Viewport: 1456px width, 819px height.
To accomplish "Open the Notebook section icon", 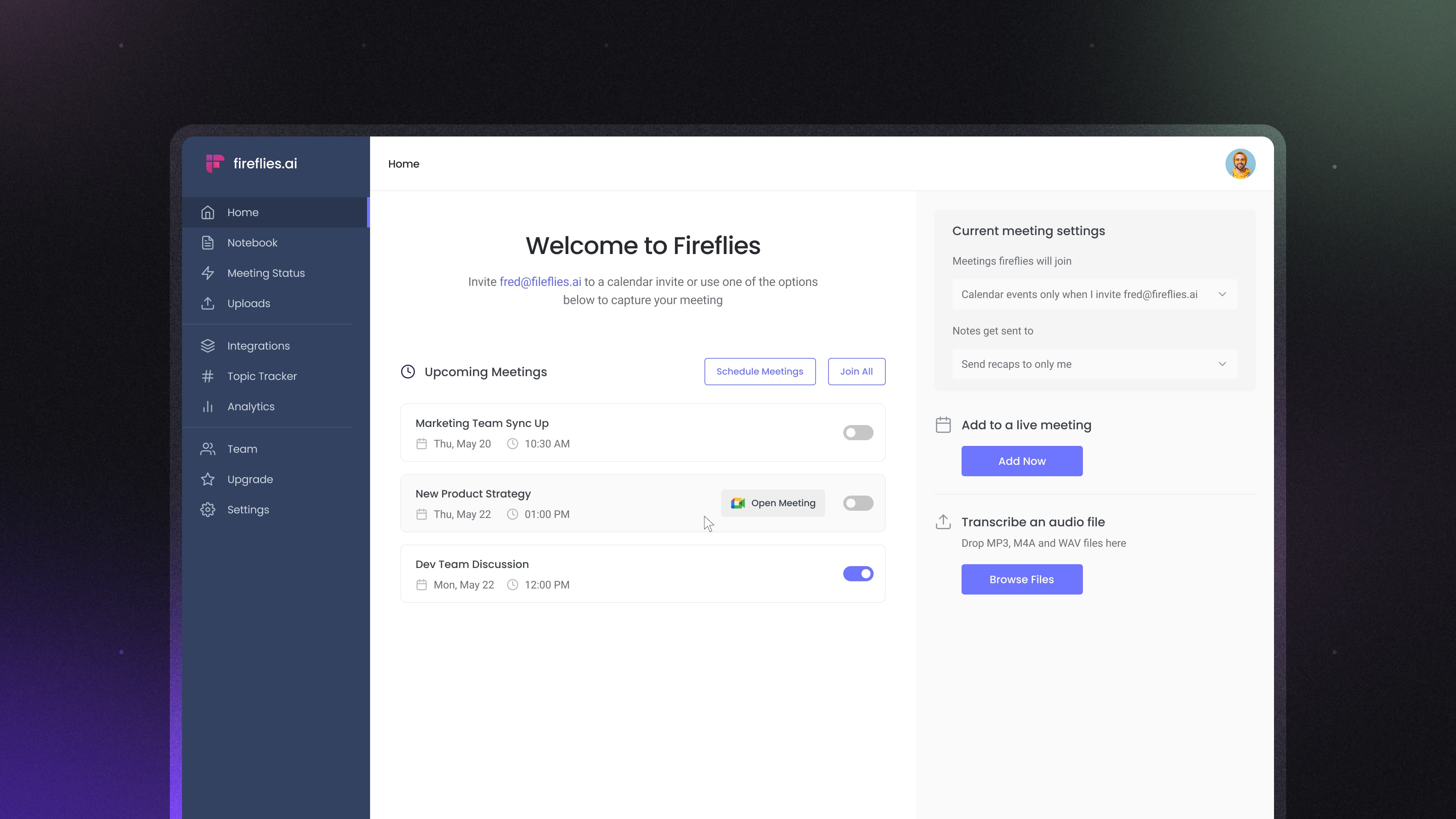I will click(207, 243).
